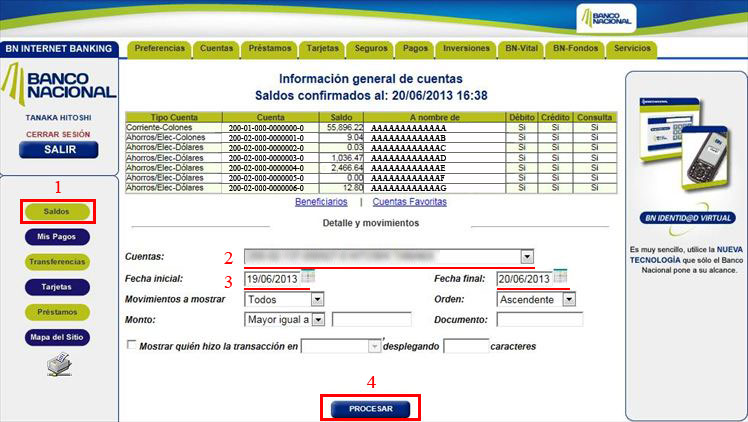The width and height of the screenshot is (748, 422).
Task: Click the A nombre de column header
Action: 434,117
